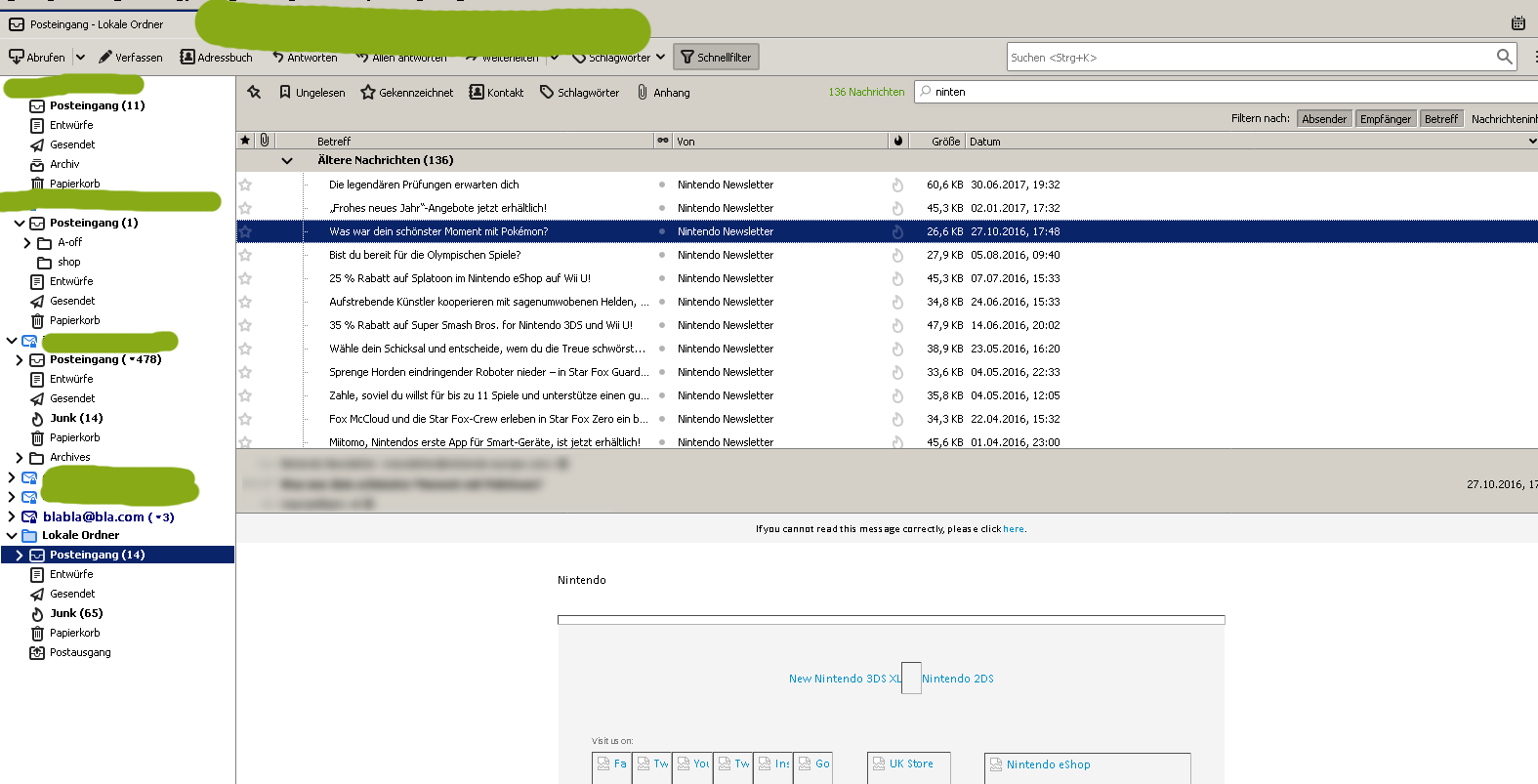The image size is (1538, 784).
Task: Open the 'New Nintendo 3DS XL' link
Action: coord(845,679)
